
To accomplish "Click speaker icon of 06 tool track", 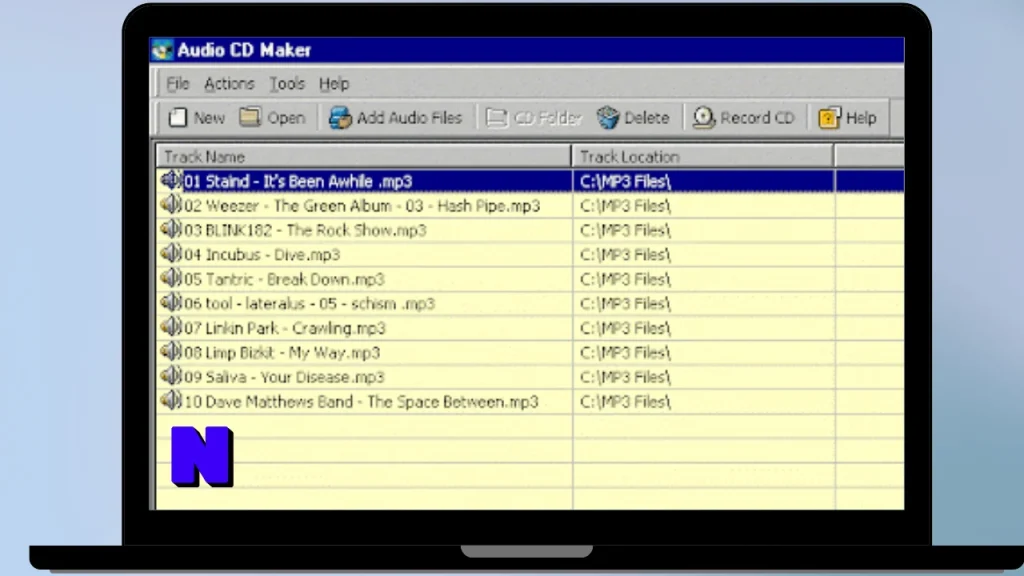I will pos(171,303).
